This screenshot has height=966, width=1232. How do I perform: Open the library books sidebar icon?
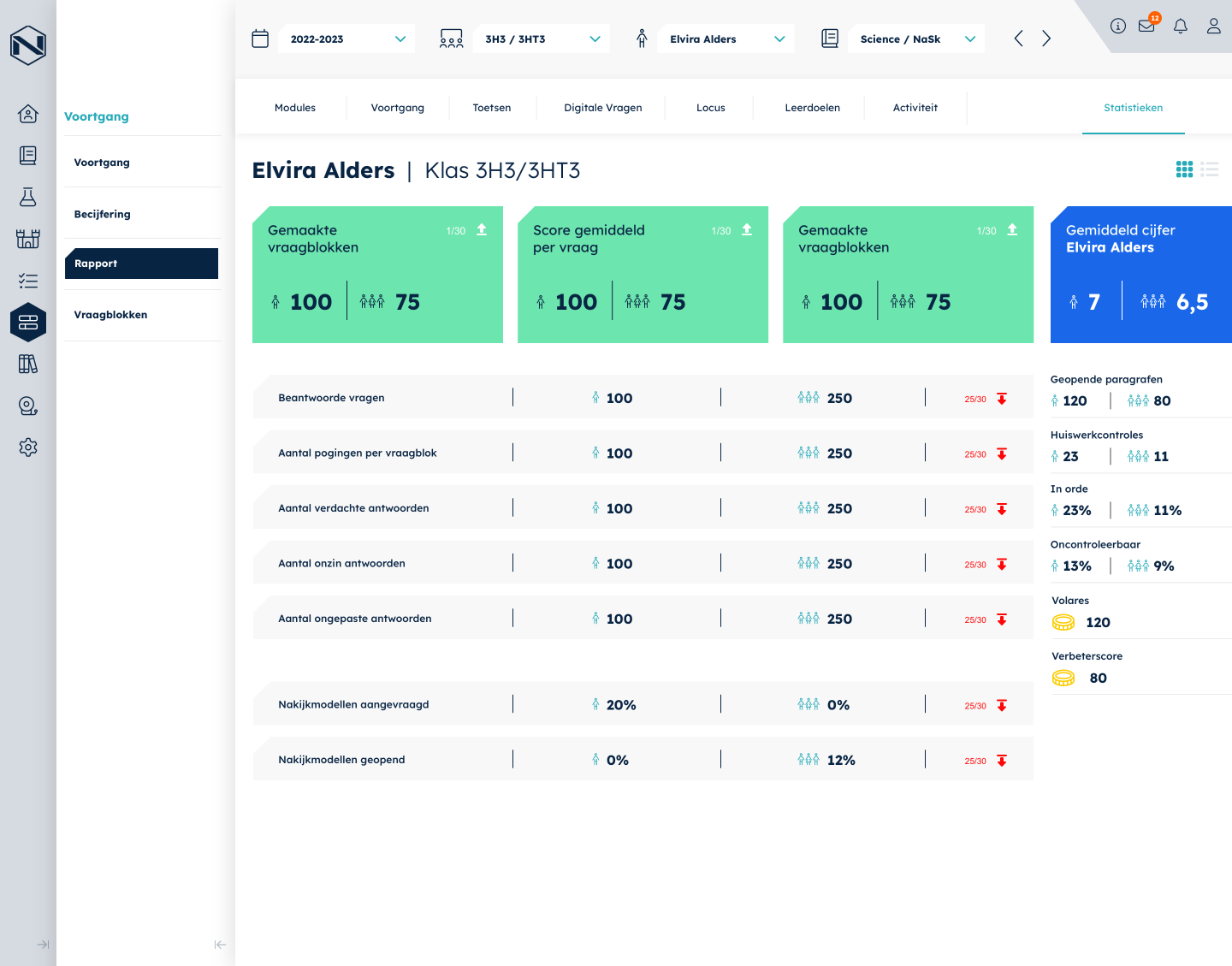coord(28,364)
